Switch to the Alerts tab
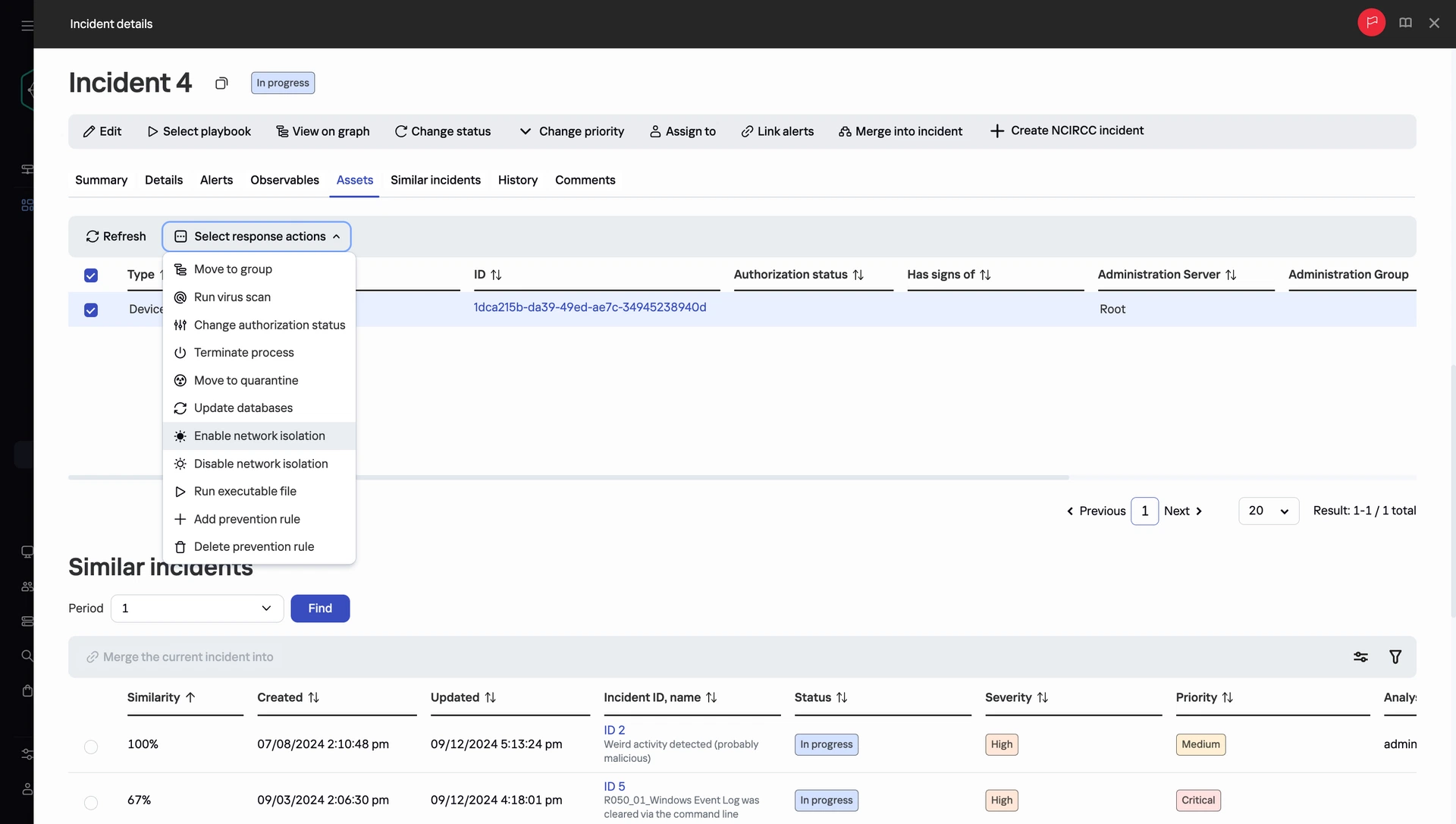Screen dimensions: 1456x824 click(x=216, y=180)
